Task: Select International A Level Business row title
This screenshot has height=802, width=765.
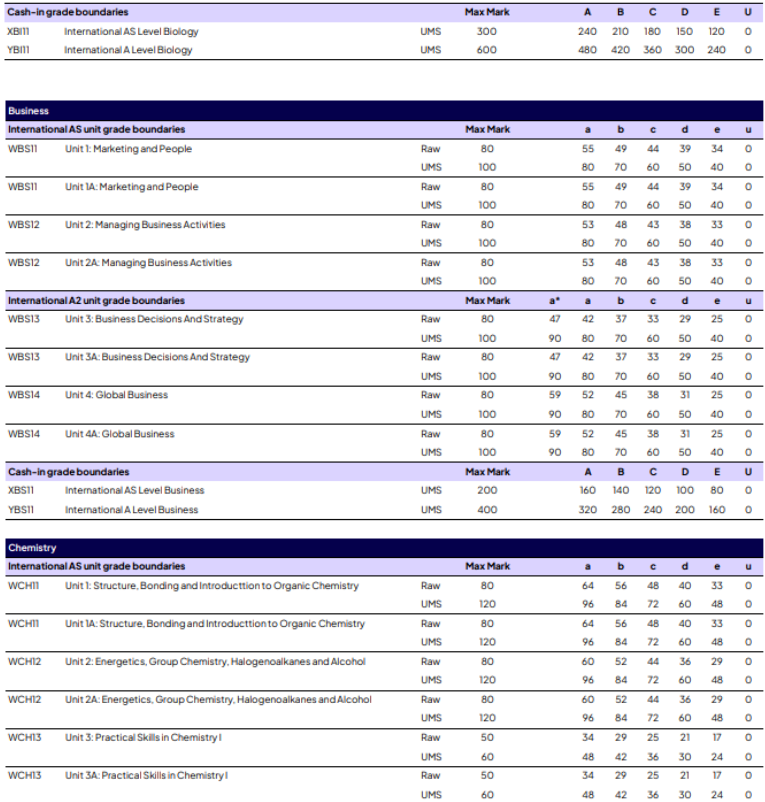Action: point(131,510)
